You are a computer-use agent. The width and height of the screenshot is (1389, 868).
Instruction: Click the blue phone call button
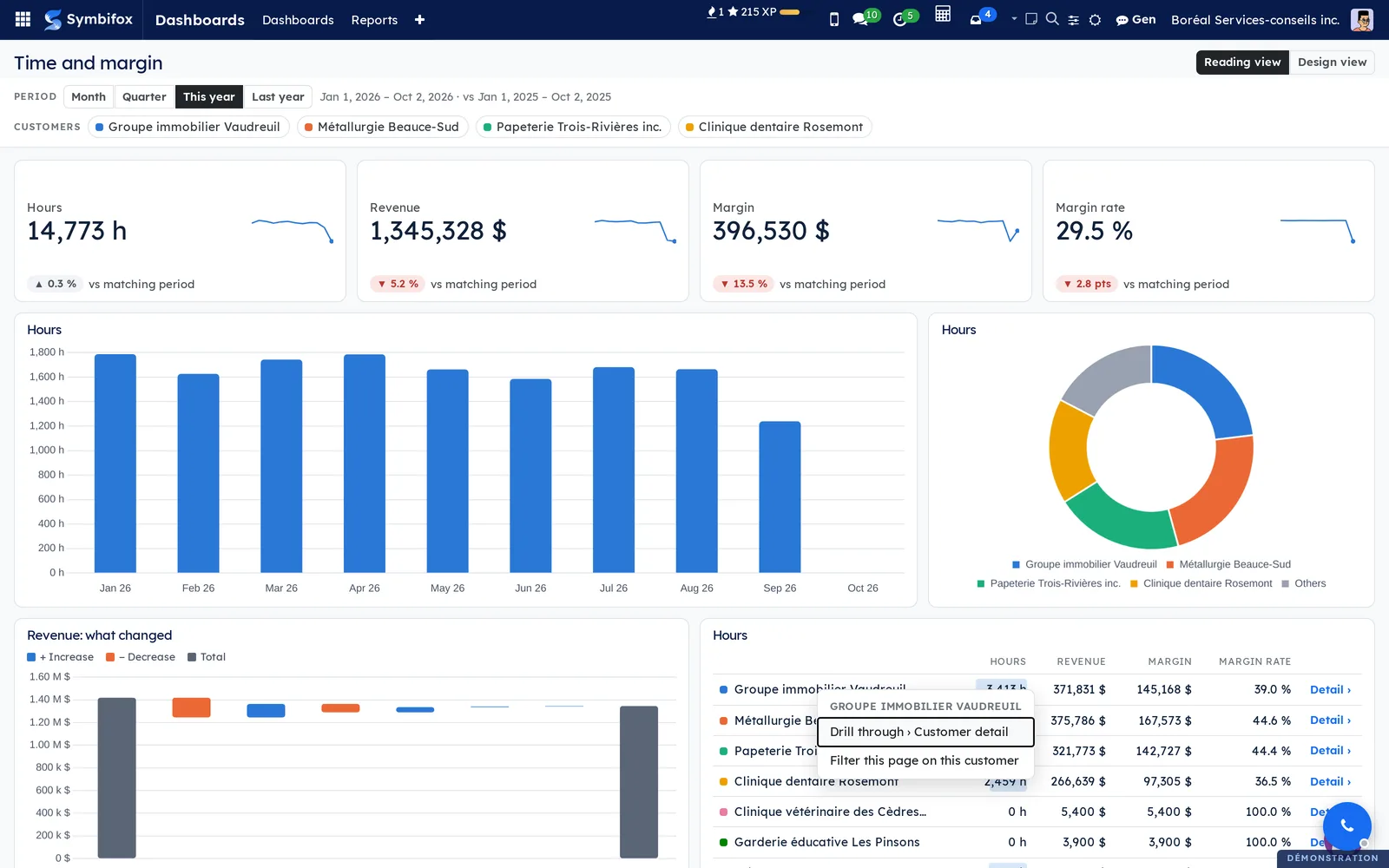pos(1346,826)
